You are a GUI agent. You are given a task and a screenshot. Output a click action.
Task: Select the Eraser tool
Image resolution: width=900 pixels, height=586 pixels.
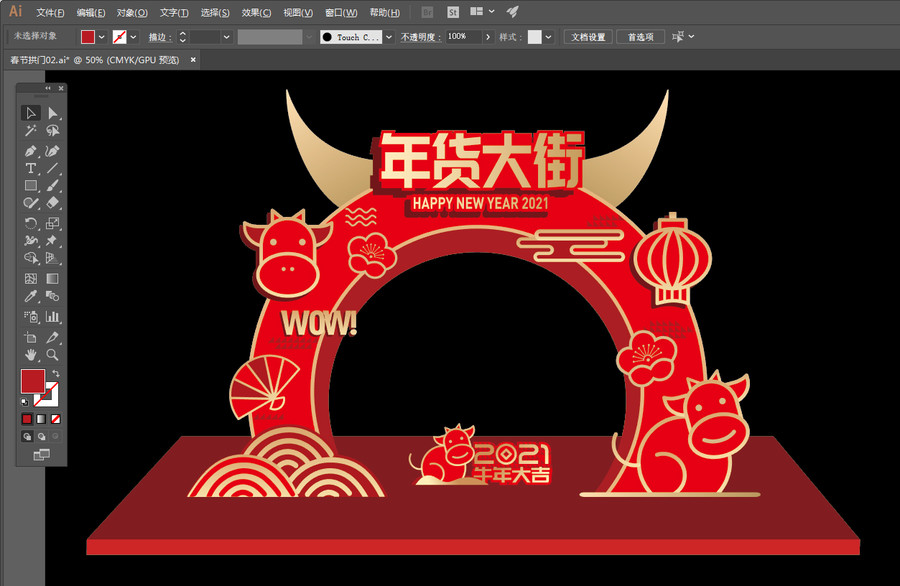52,203
